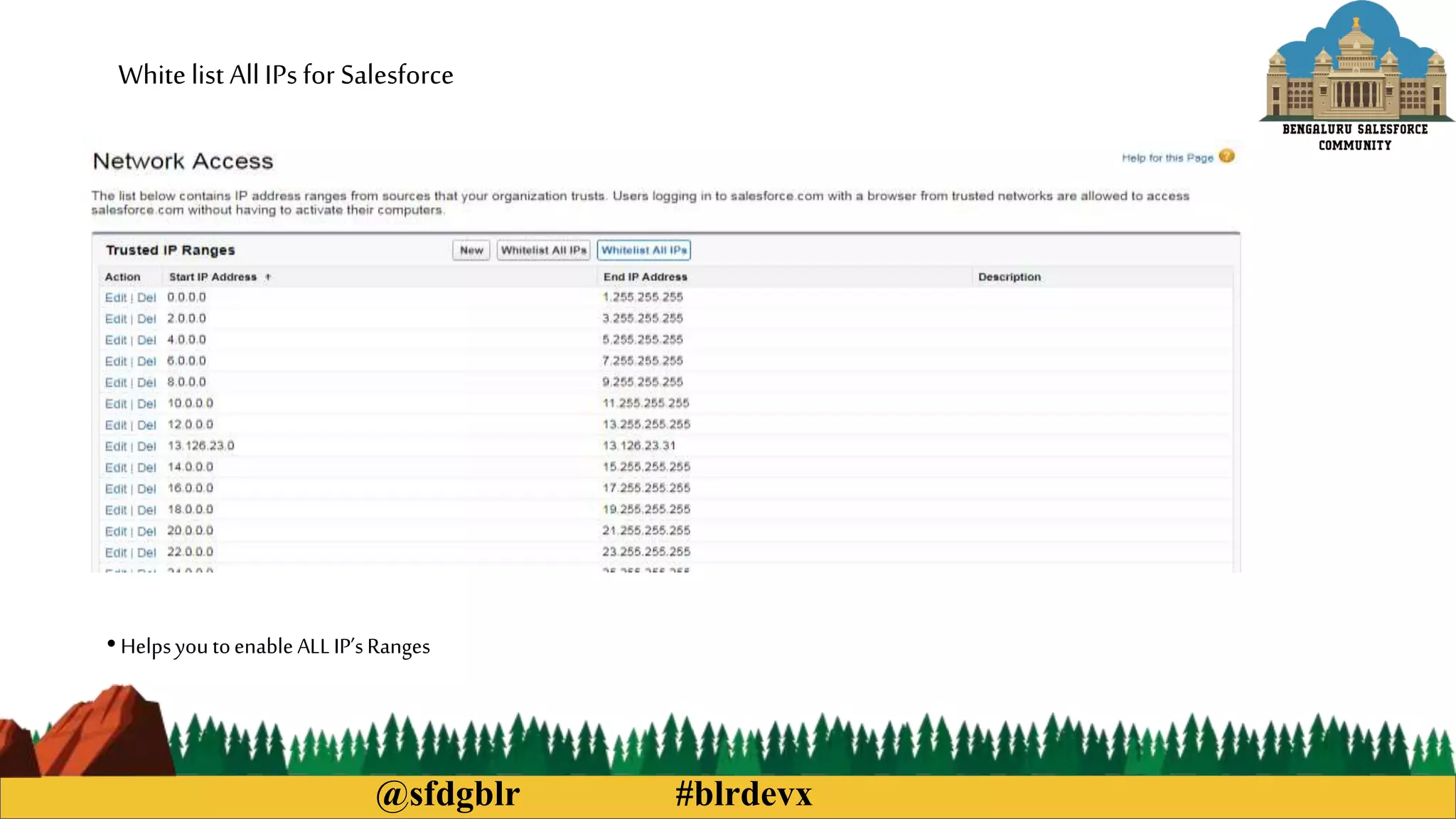Click the Description column header
Screen dimensions: 1456x819
point(1010,277)
